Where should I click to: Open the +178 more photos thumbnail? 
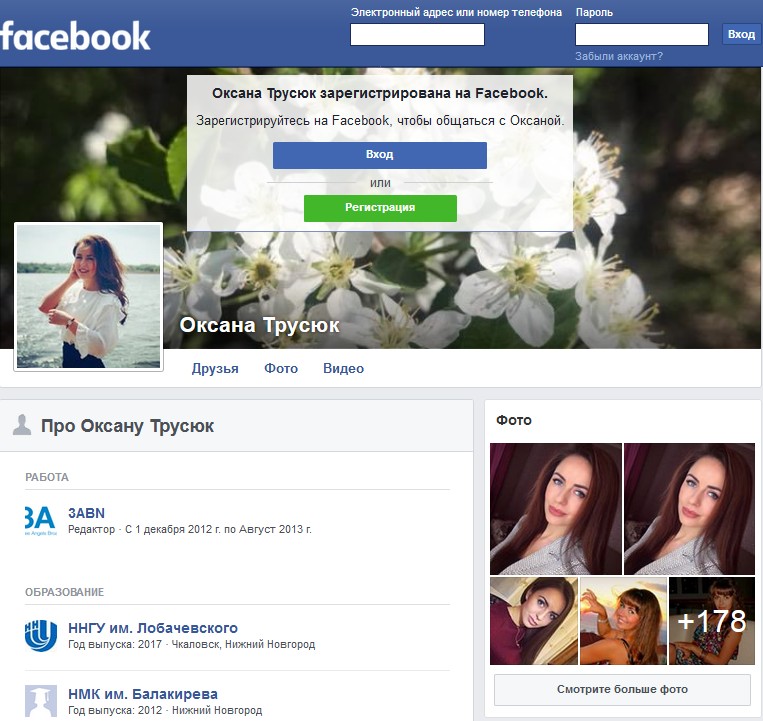pyautogui.click(x=711, y=621)
